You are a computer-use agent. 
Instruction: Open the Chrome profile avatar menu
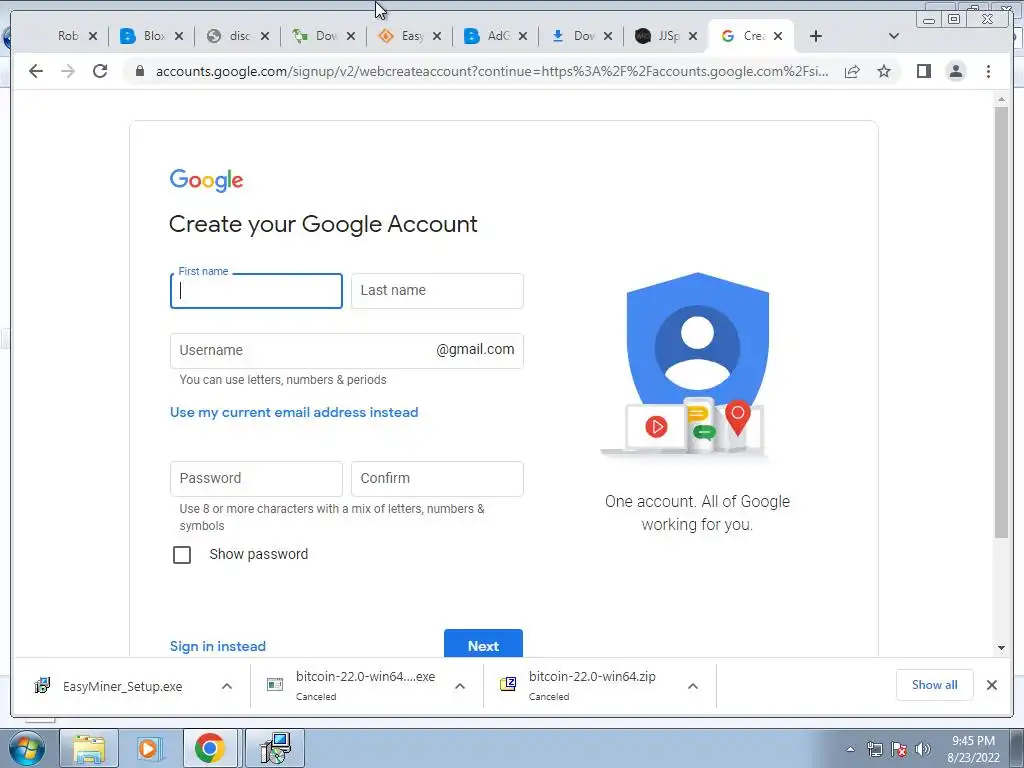tap(955, 71)
